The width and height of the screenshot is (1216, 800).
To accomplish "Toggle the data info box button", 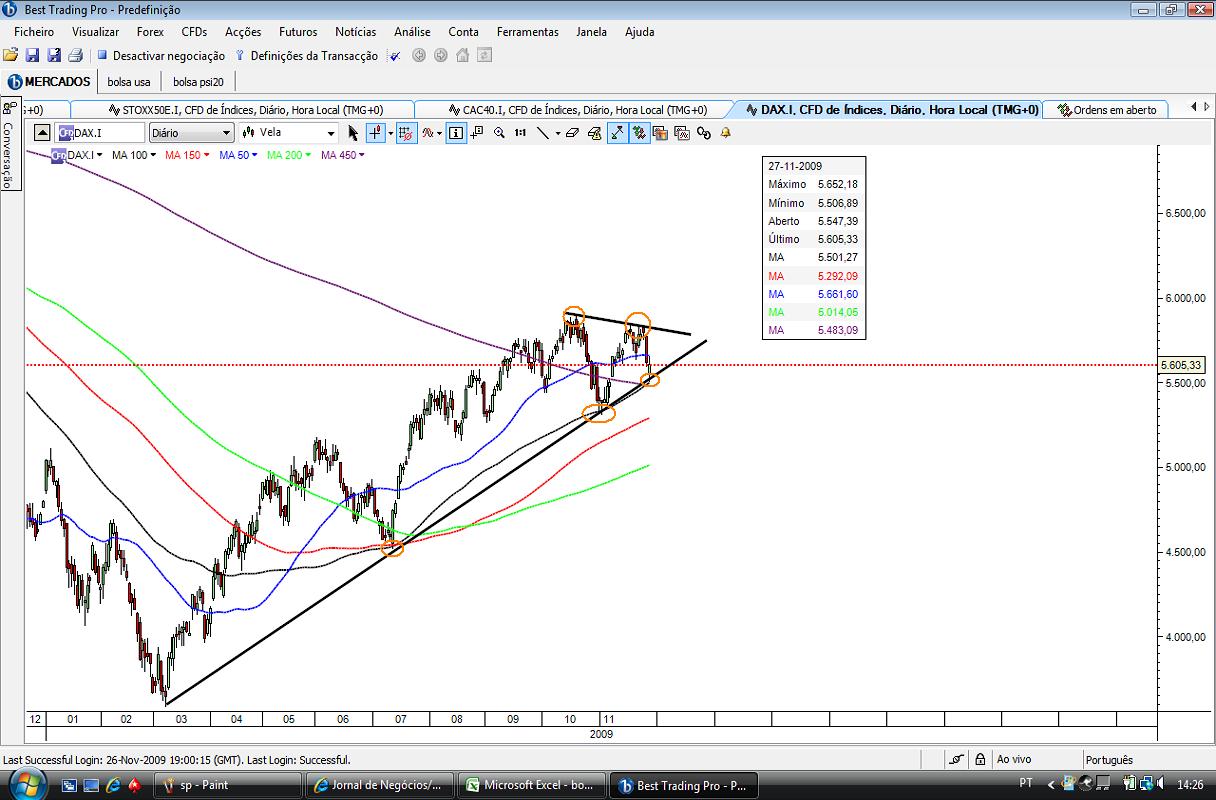I will coord(456,132).
